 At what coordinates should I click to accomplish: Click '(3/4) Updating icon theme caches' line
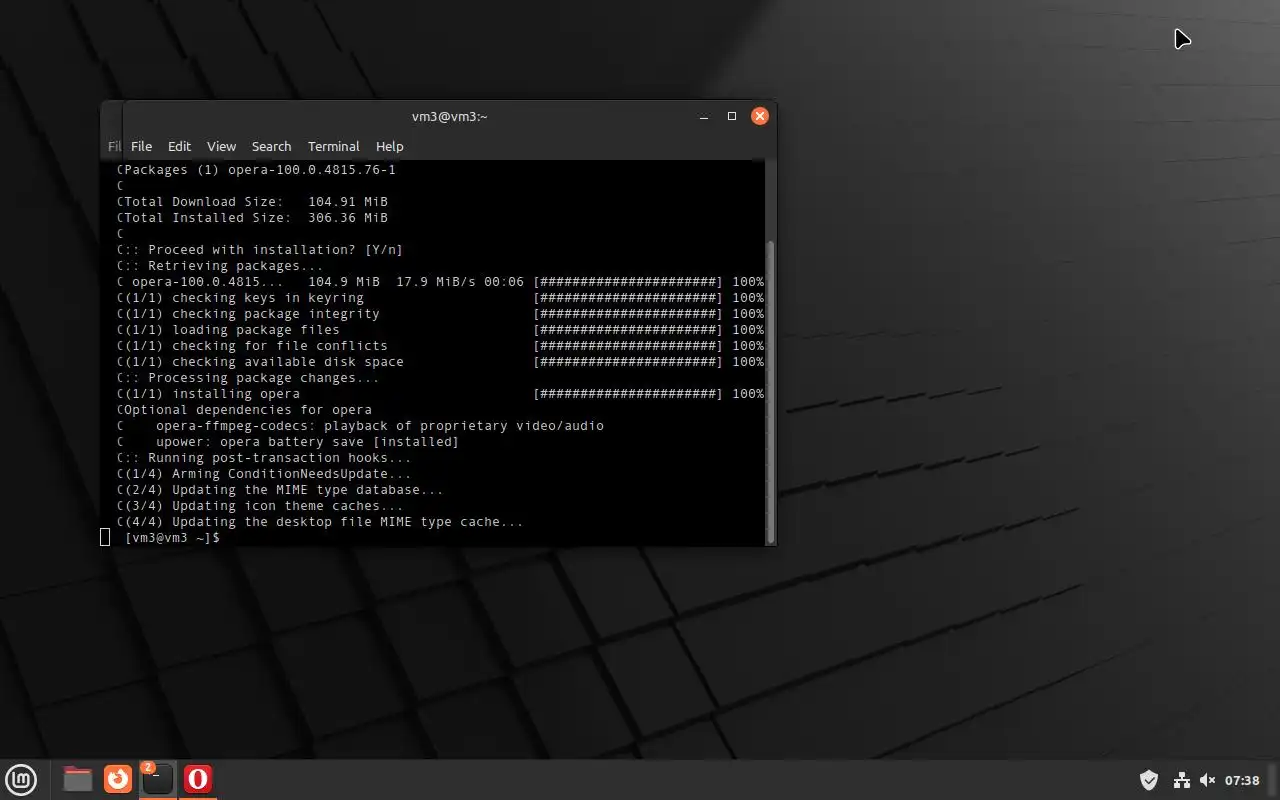(264, 506)
